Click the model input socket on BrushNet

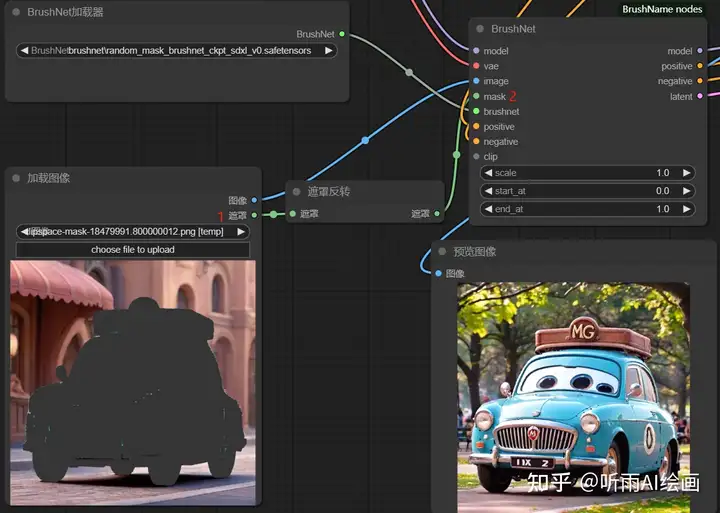[x=476, y=51]
